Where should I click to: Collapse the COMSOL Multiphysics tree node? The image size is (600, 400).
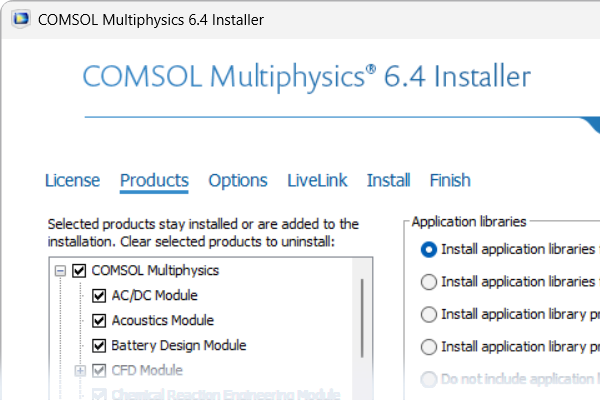click(61, 270)
